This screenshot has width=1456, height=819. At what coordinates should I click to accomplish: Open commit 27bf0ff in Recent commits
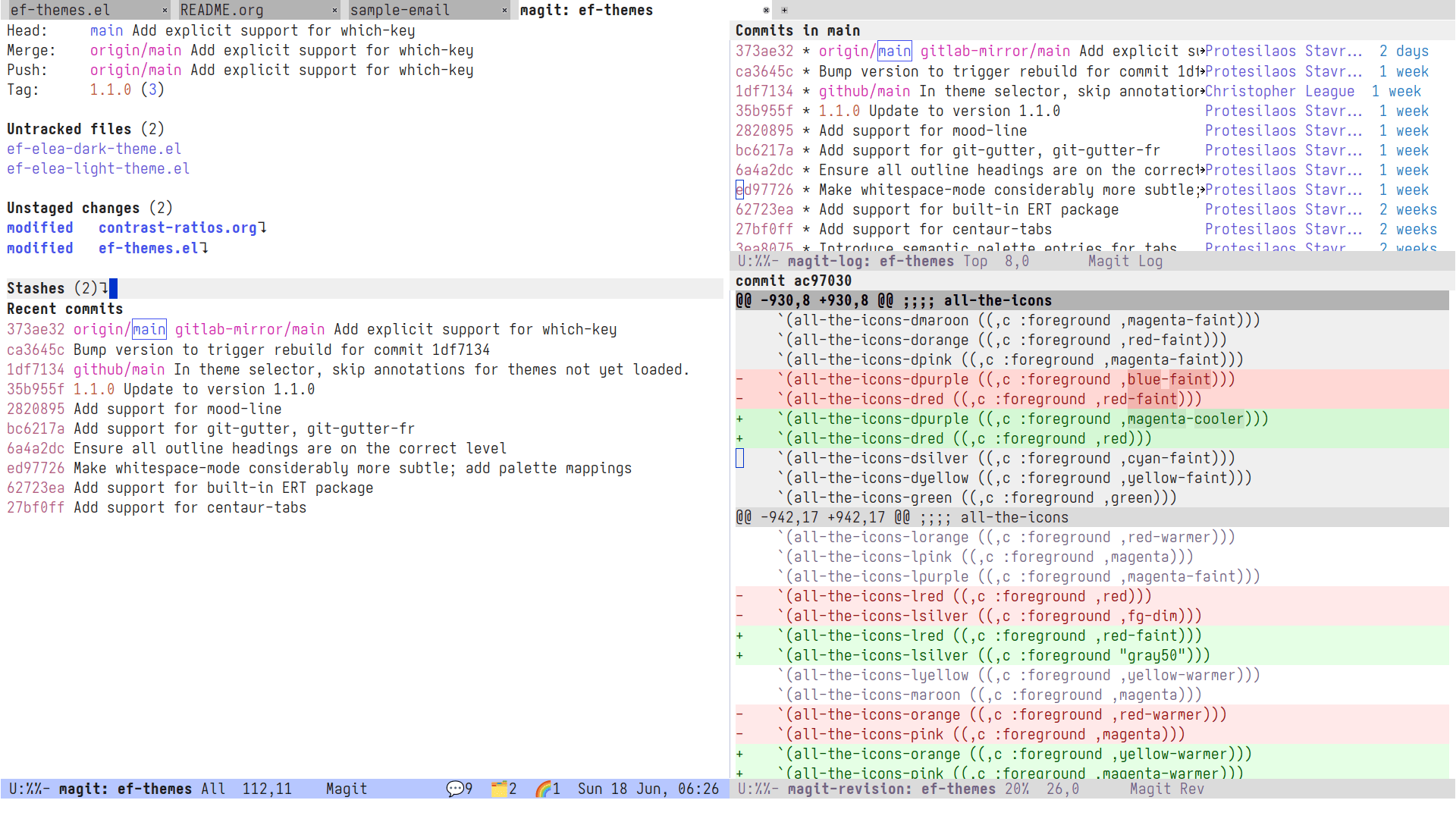pos(36,507)
